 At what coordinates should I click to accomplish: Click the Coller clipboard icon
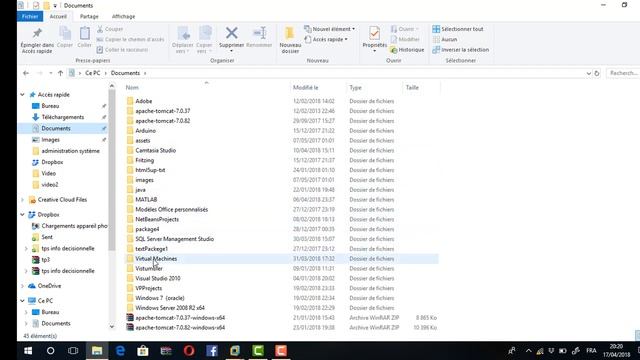[x=84, y=33]
